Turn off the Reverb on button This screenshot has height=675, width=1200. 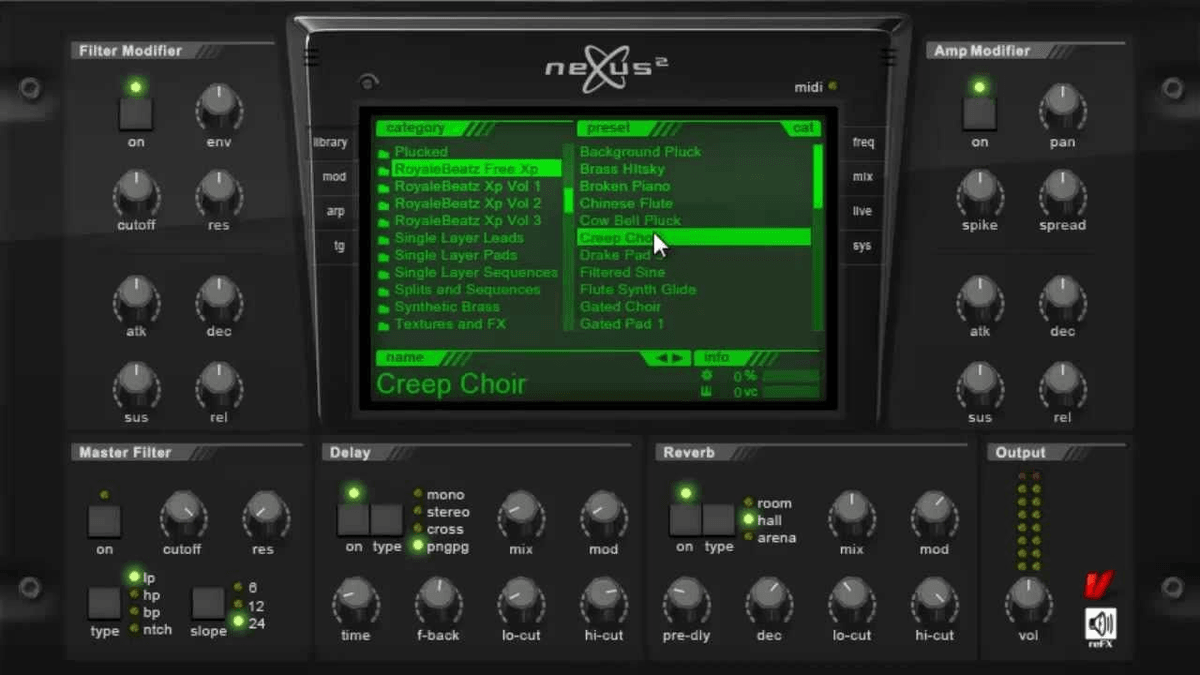tap(685, 520)
